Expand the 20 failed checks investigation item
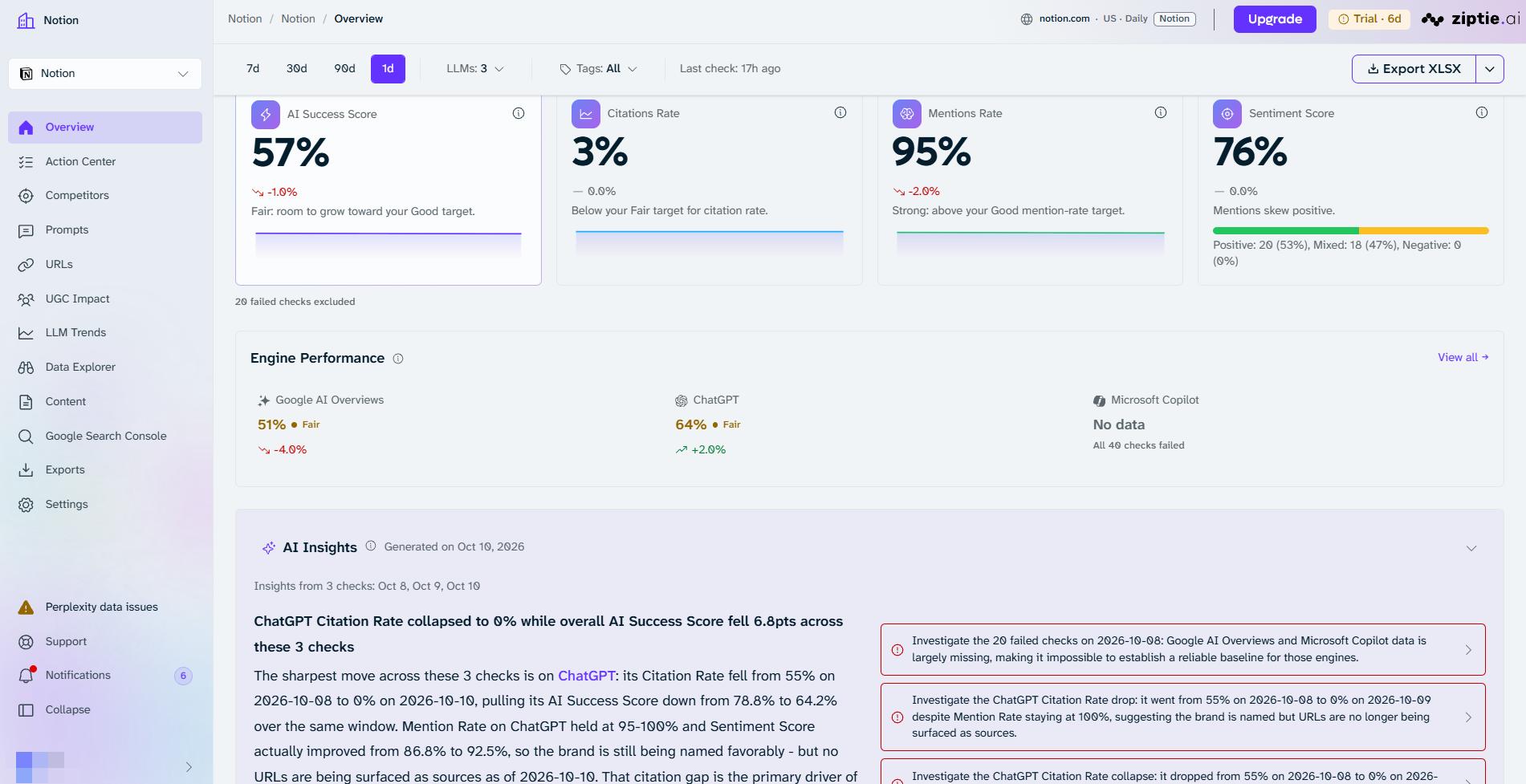This screenshot has height=784, width=1526. (1183, 649)
